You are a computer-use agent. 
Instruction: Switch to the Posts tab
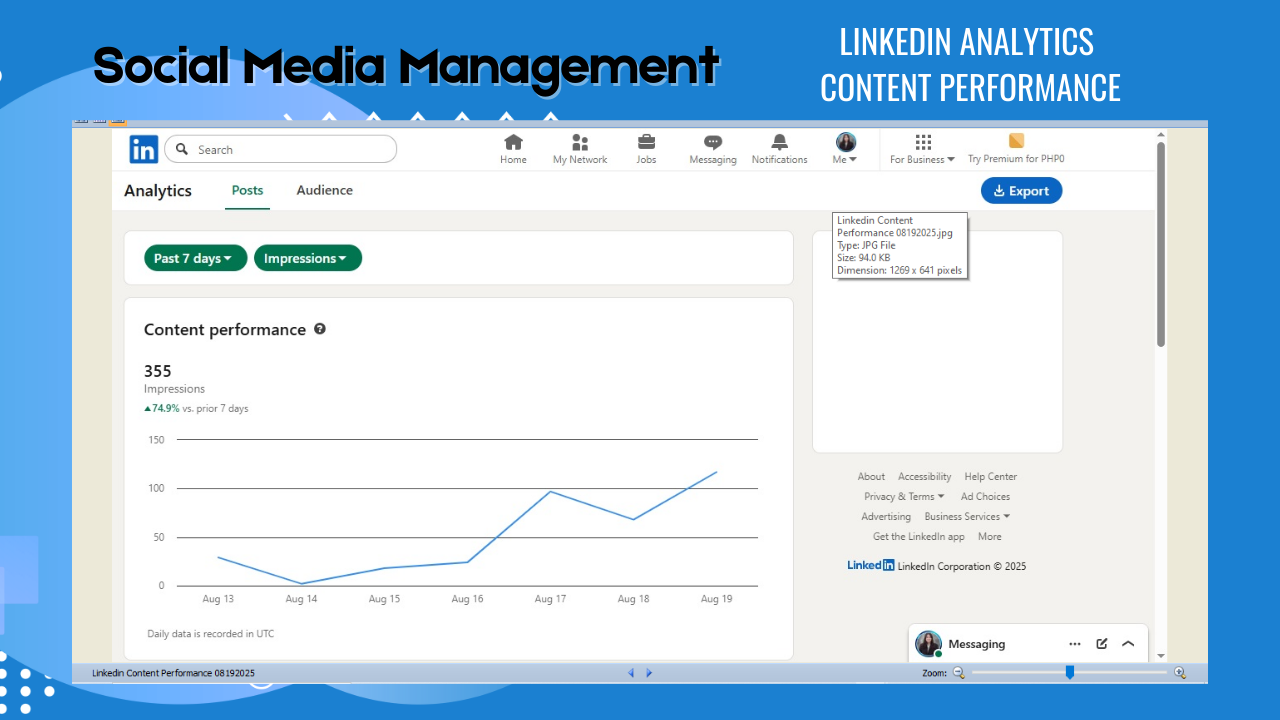pos(247,190)
